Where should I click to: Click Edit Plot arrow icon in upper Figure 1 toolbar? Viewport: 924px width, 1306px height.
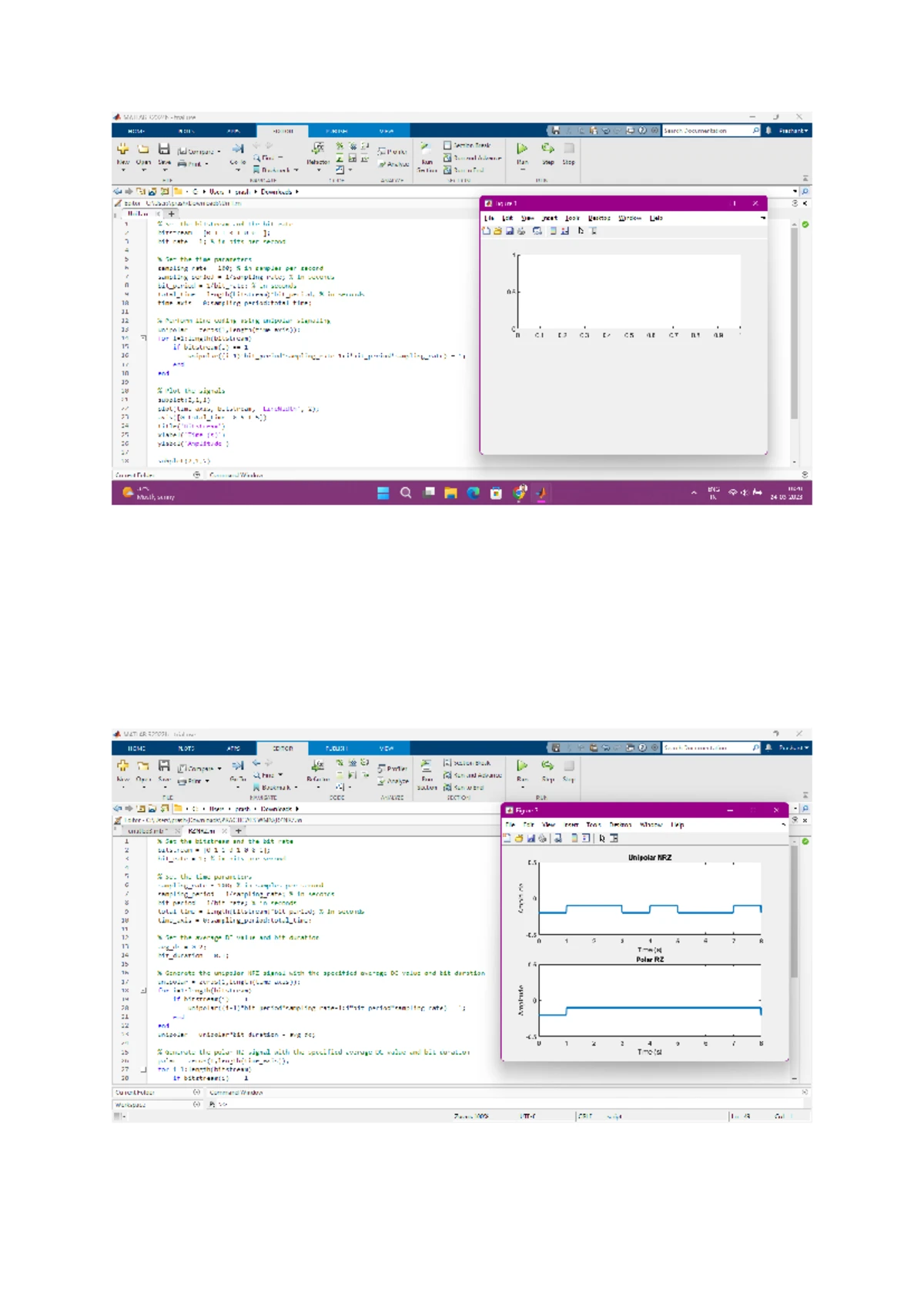581,230
